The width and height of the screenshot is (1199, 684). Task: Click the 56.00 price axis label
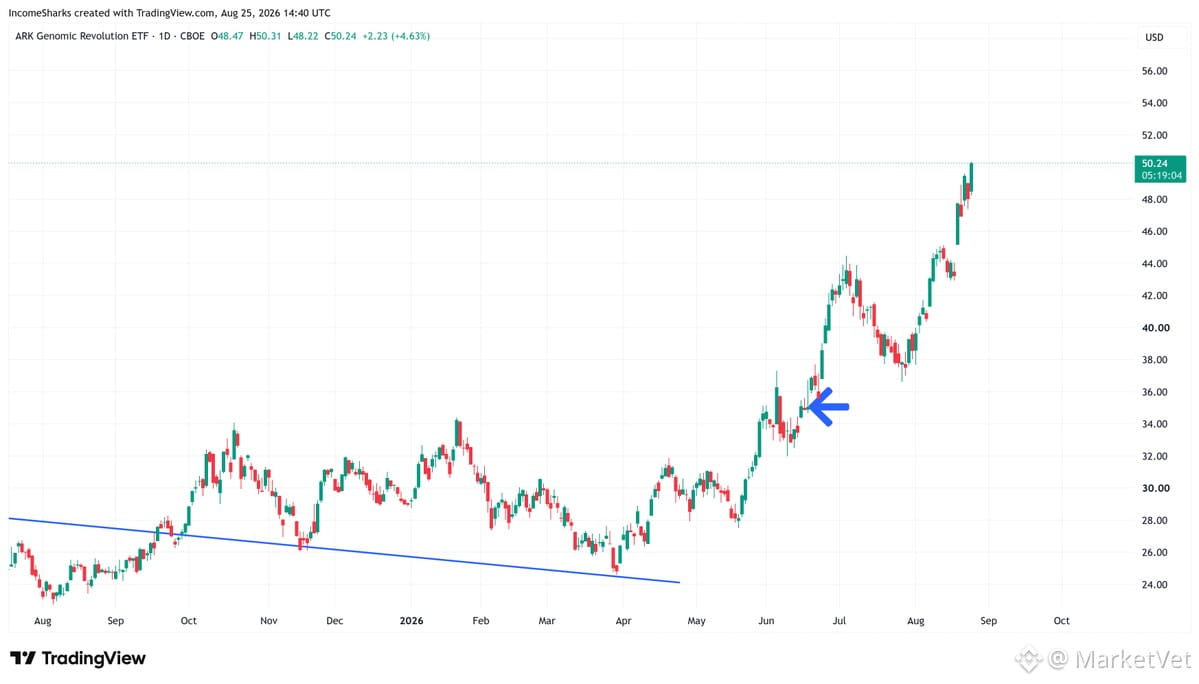(1155, 71)
